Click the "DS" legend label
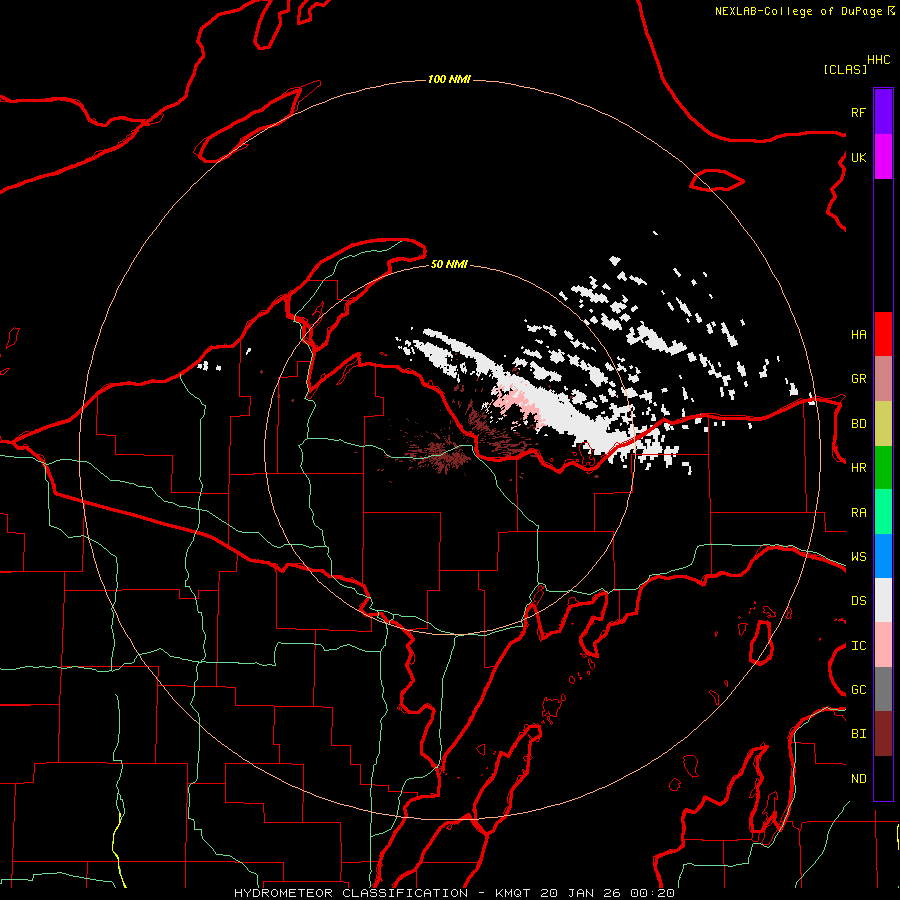Viewport: 900px width, 900px height. click(858, 601)
